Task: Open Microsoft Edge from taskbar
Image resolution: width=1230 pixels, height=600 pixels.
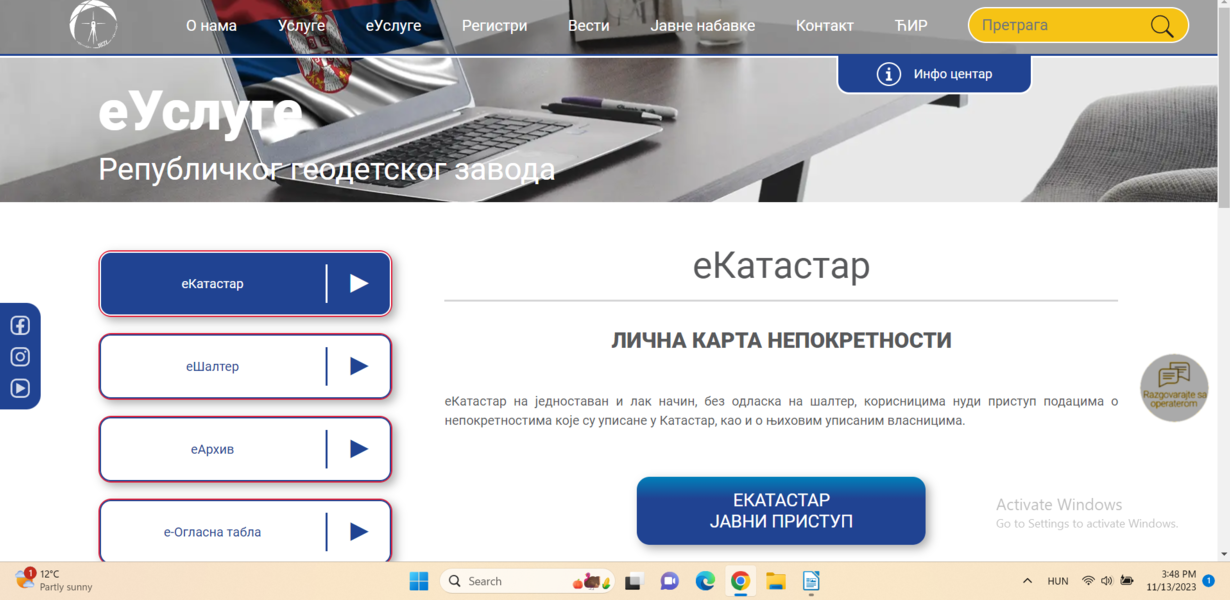Action: tap(705, 581)
